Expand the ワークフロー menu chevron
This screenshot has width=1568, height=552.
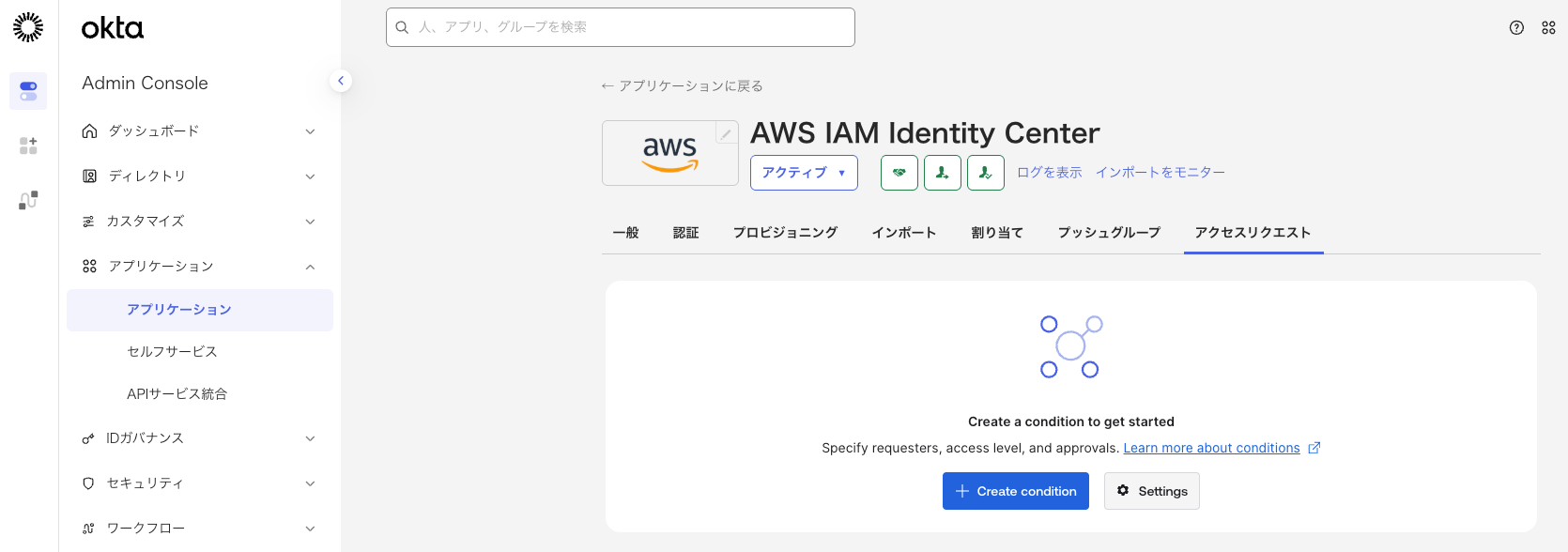point(310,529)
